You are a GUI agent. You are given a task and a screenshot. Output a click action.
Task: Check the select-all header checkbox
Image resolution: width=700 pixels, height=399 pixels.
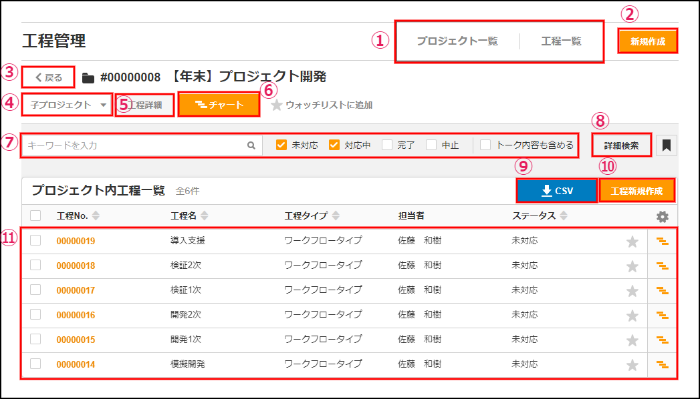pyautogui.click(x=36, y=216)
